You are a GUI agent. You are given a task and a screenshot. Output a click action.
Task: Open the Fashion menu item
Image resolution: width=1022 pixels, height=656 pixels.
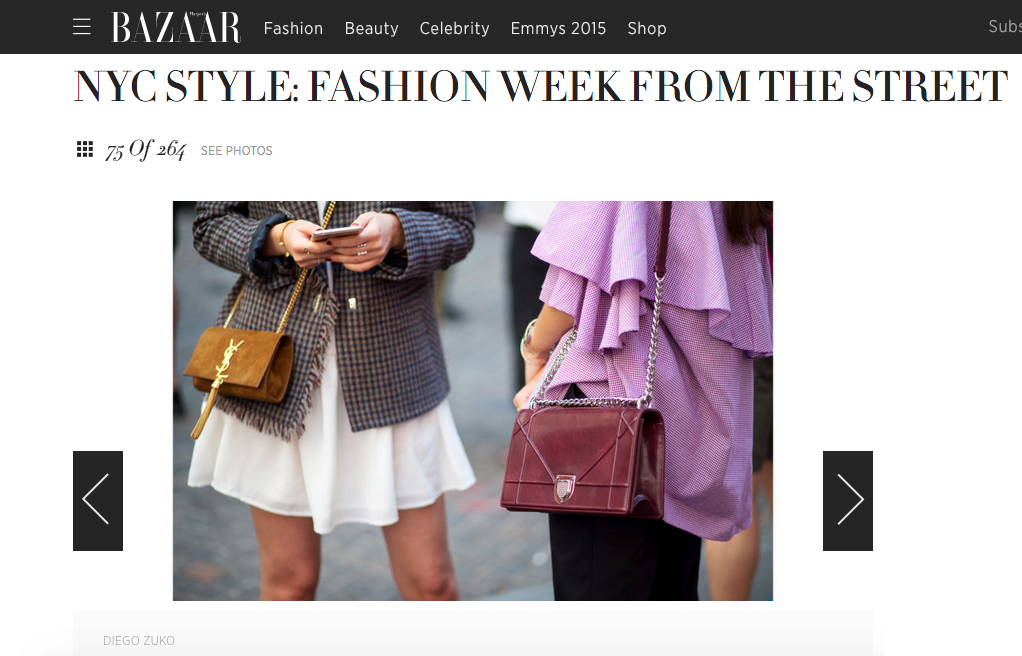click(x=293, y=29)
